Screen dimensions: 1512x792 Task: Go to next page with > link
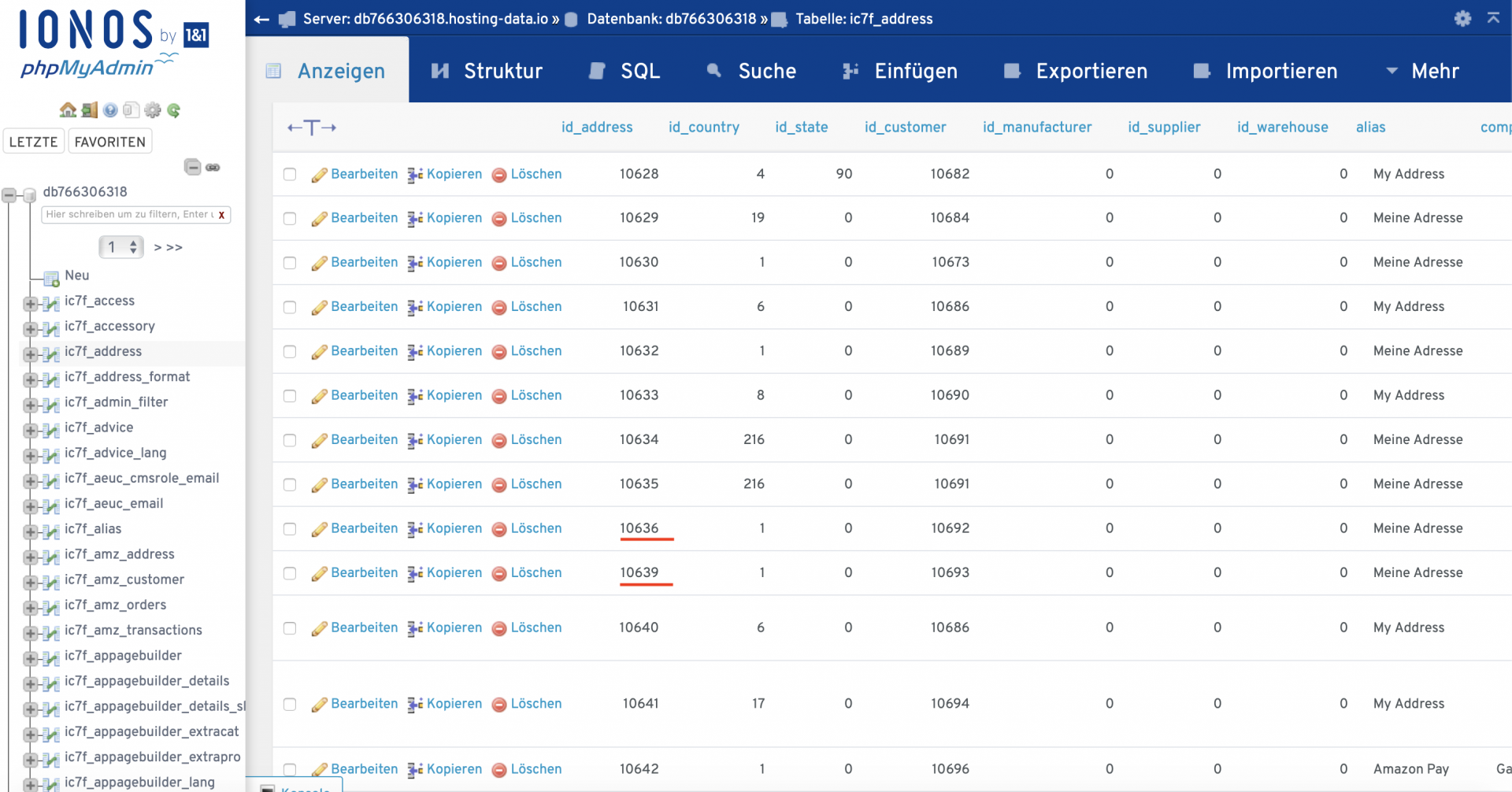coord(157,247)
